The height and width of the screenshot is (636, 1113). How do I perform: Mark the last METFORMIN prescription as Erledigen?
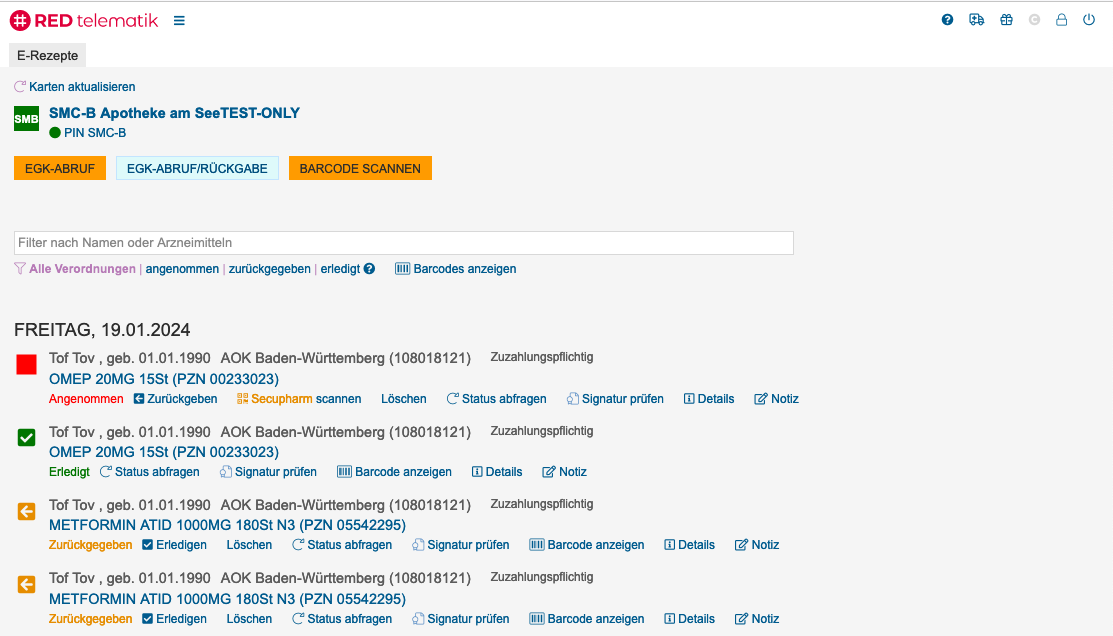click(x=174, y=619)
